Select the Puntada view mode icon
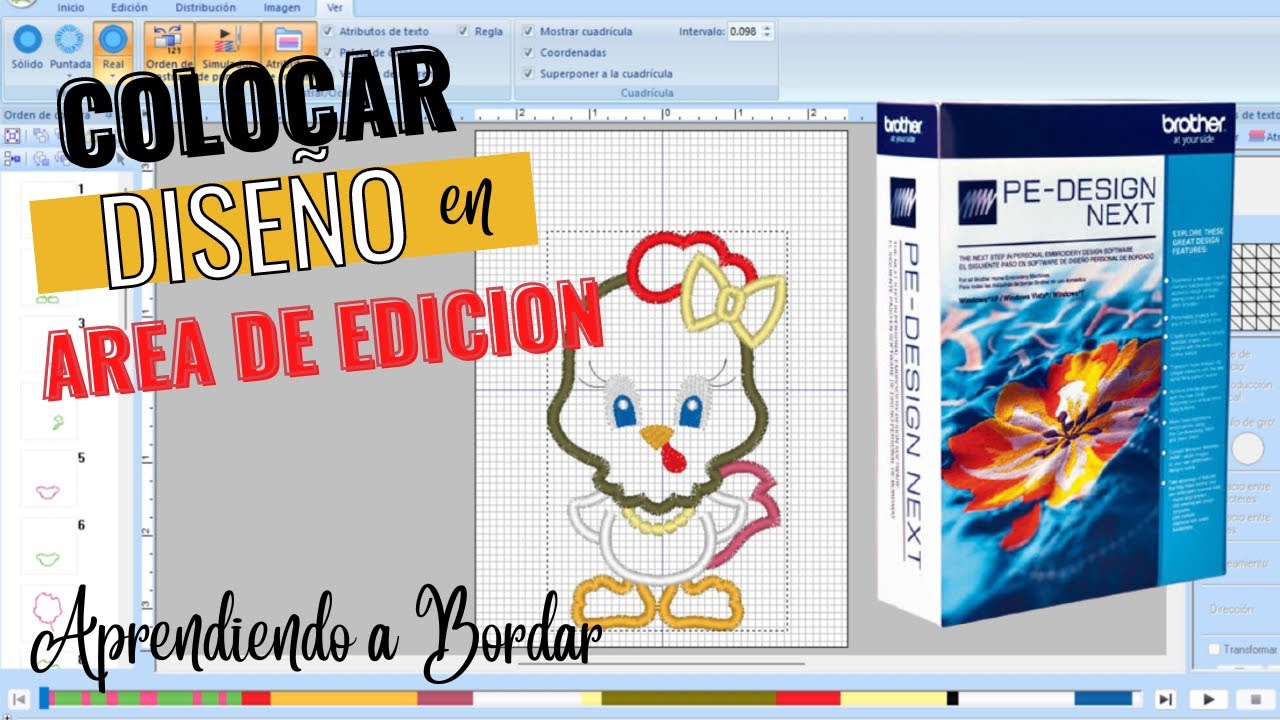 [x=69, y=40]
